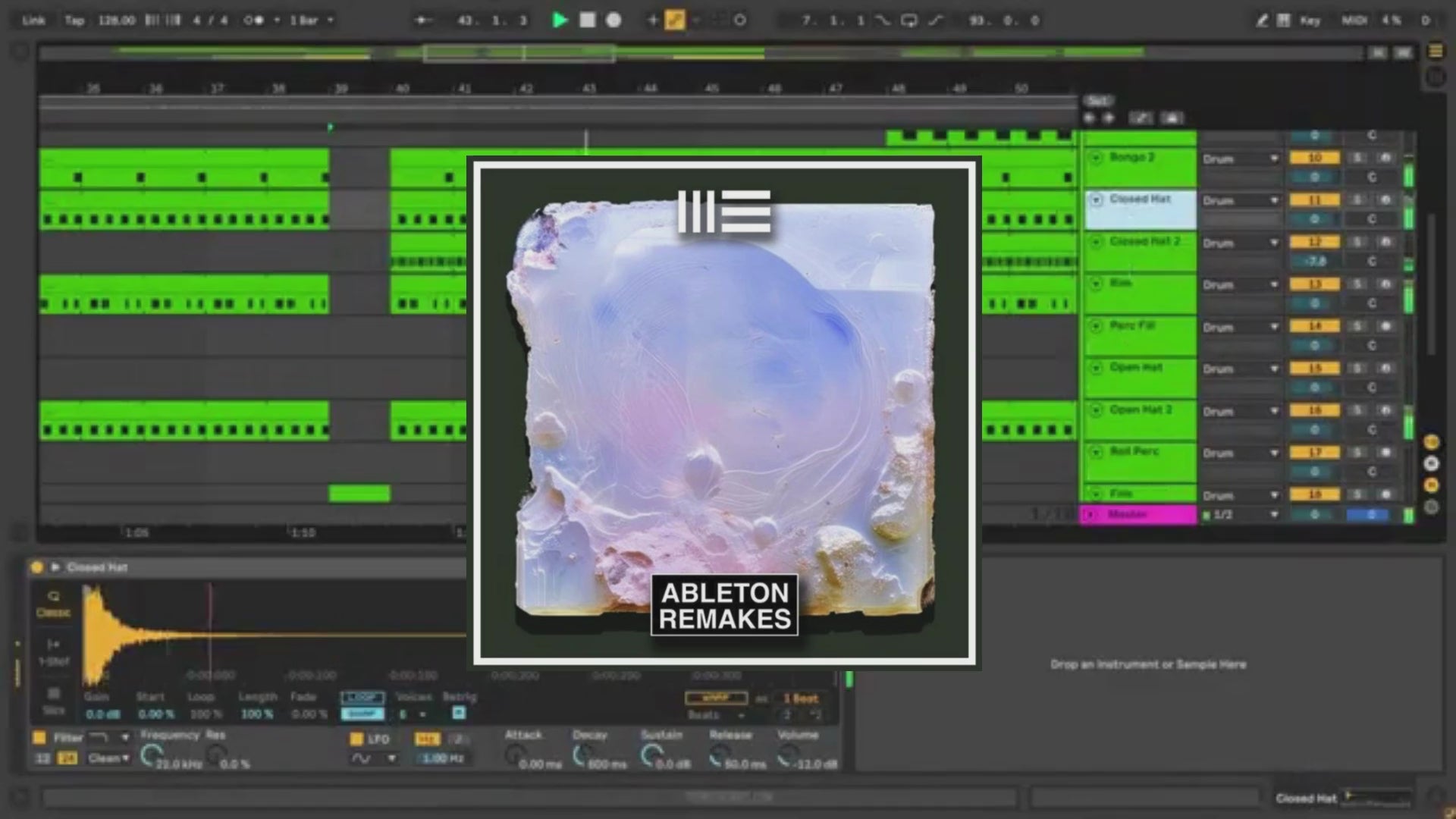Switch Simpler to Classic mode

[x=53, y=604]
